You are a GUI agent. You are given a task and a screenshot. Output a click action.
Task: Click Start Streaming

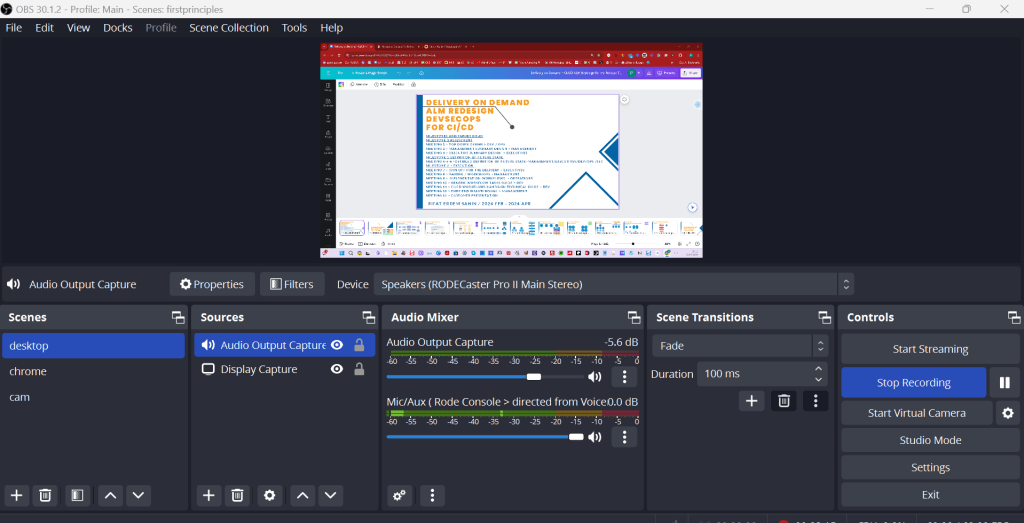[930, 349]
